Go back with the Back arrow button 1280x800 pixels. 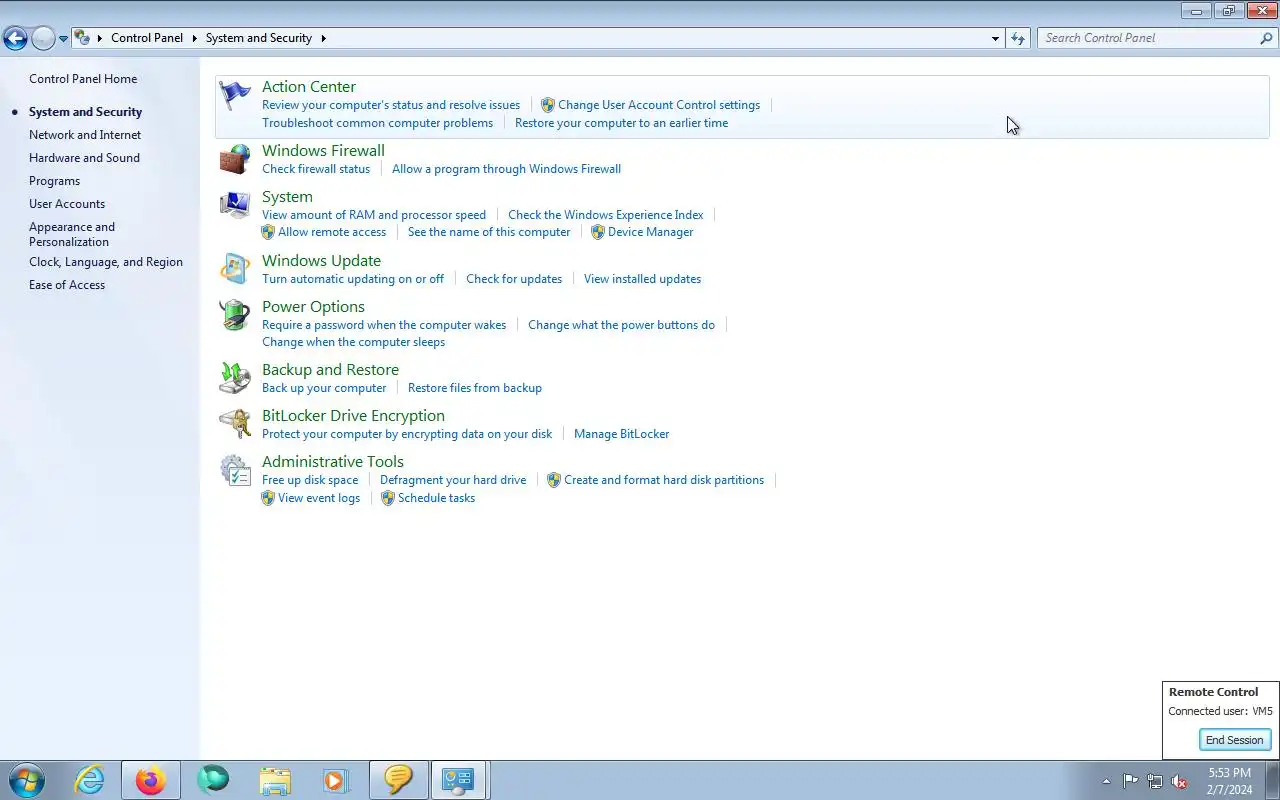[x=15, y=38]
